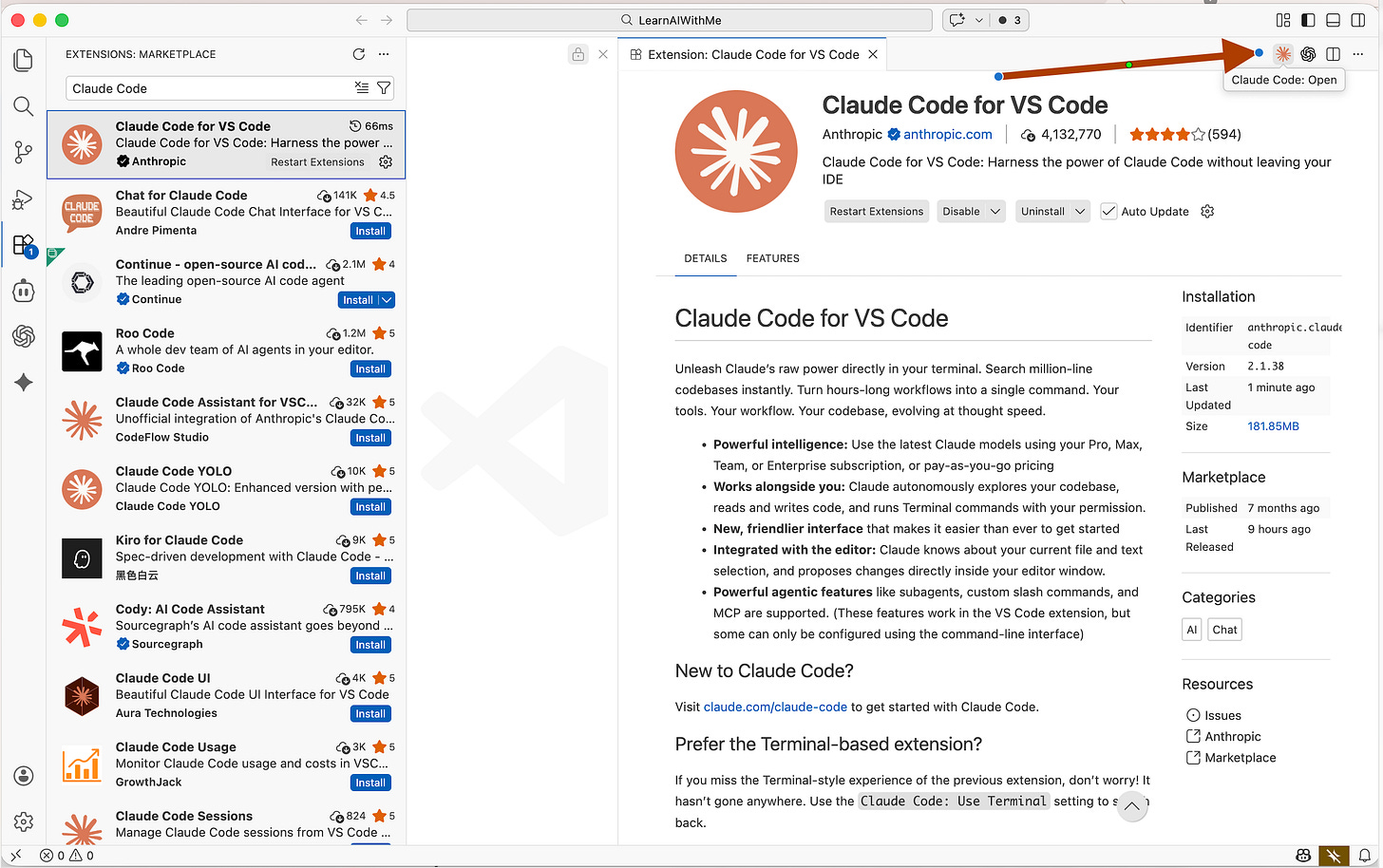Open the Copilot chat icon in title bar

[x=957, y=20]
